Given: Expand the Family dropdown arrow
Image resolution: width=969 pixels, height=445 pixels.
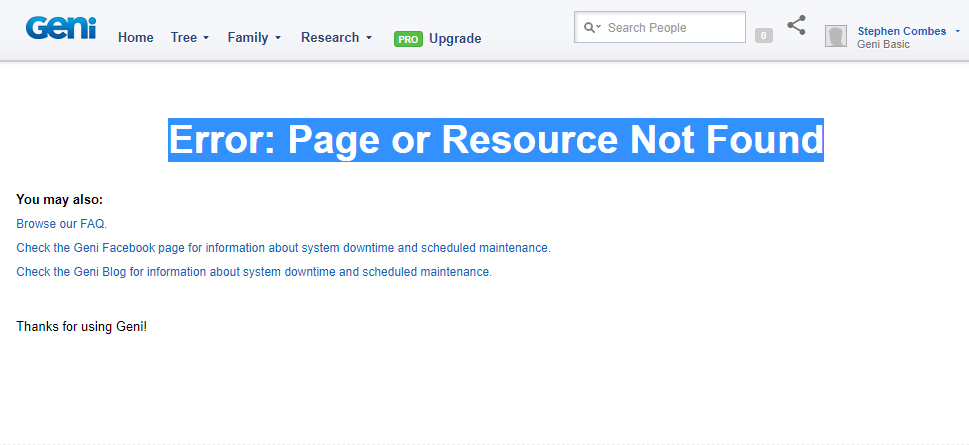Looking at the screenshot, I should point(278,38).
